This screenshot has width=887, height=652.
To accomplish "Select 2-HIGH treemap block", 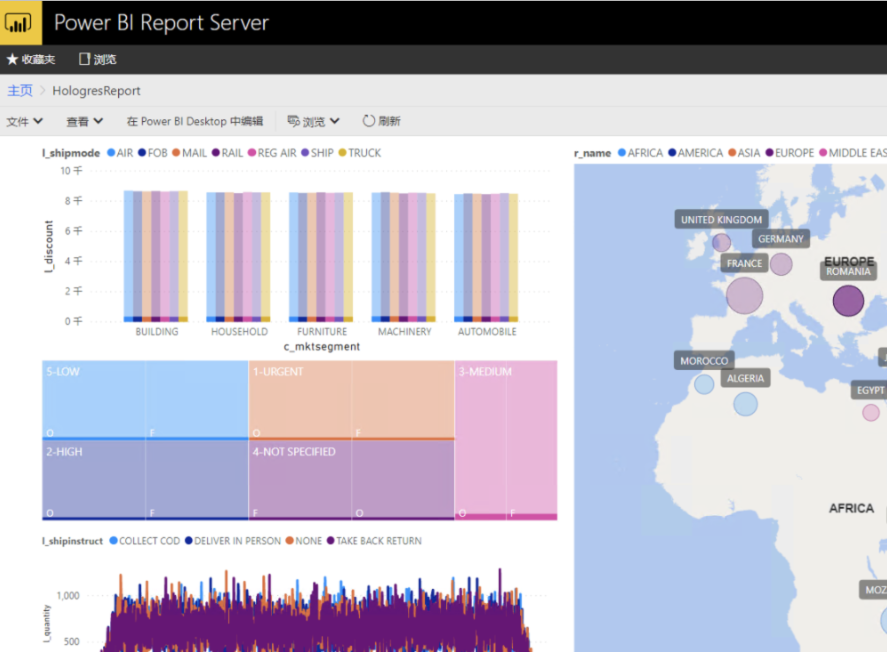I will tap(145, 480).
